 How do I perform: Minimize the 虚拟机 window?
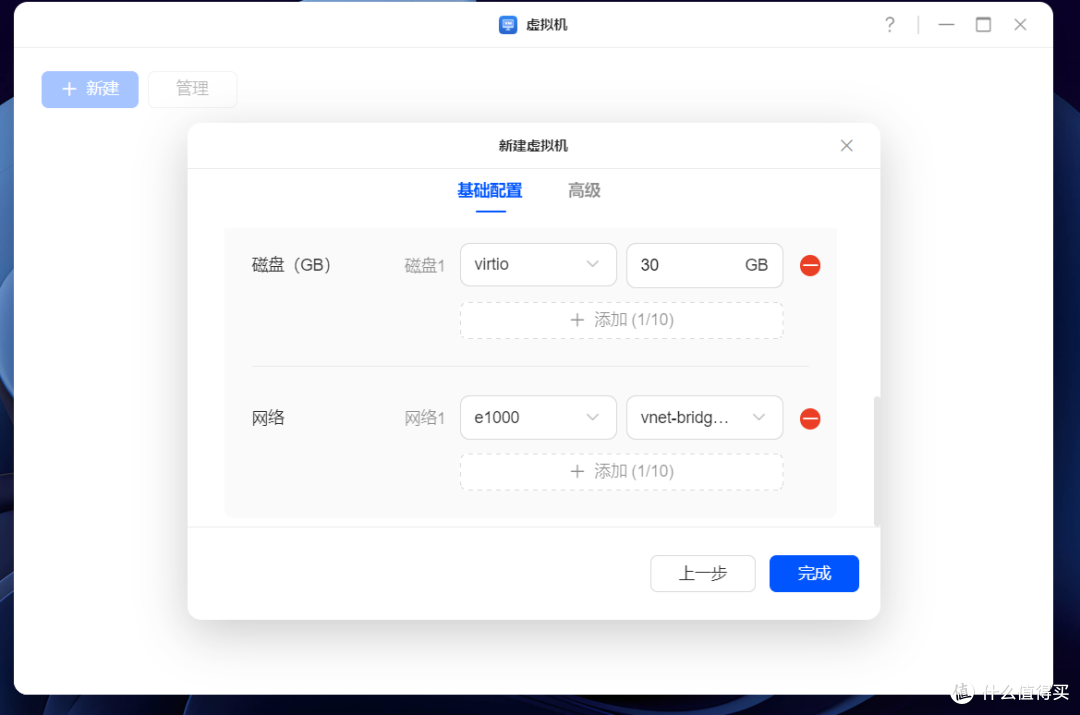point(946,25)
